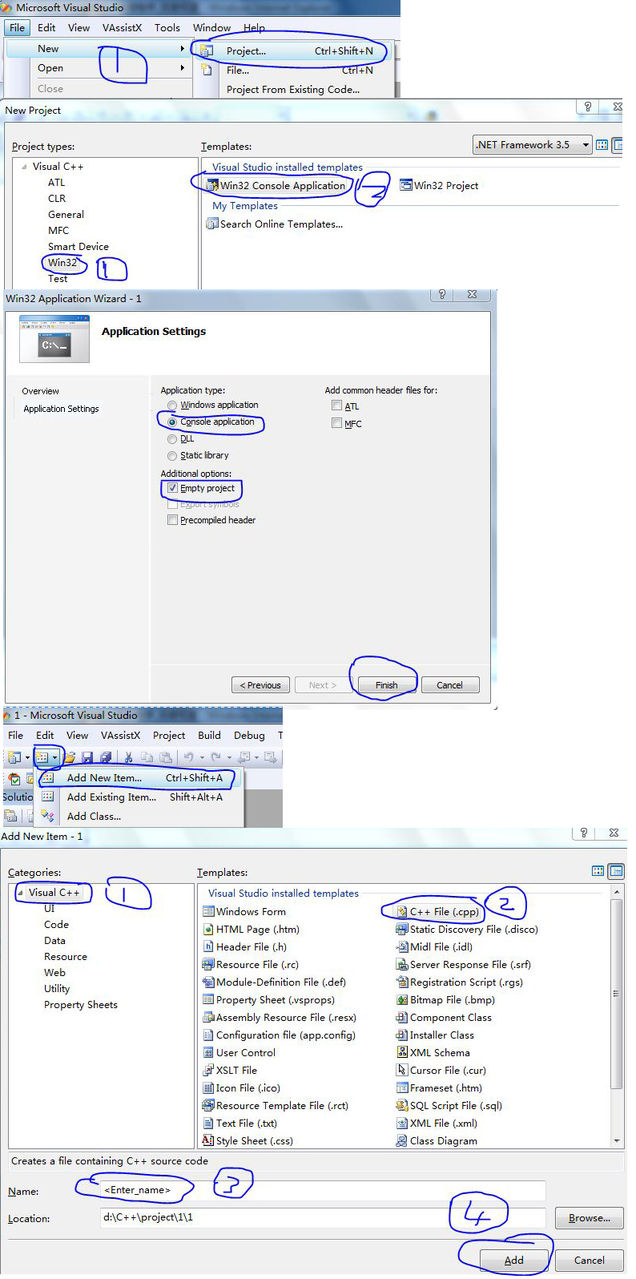The image size is (636, 1279).
Task: Switch Add New Item dialog to large icons view
Action: (x=599, y=871)
